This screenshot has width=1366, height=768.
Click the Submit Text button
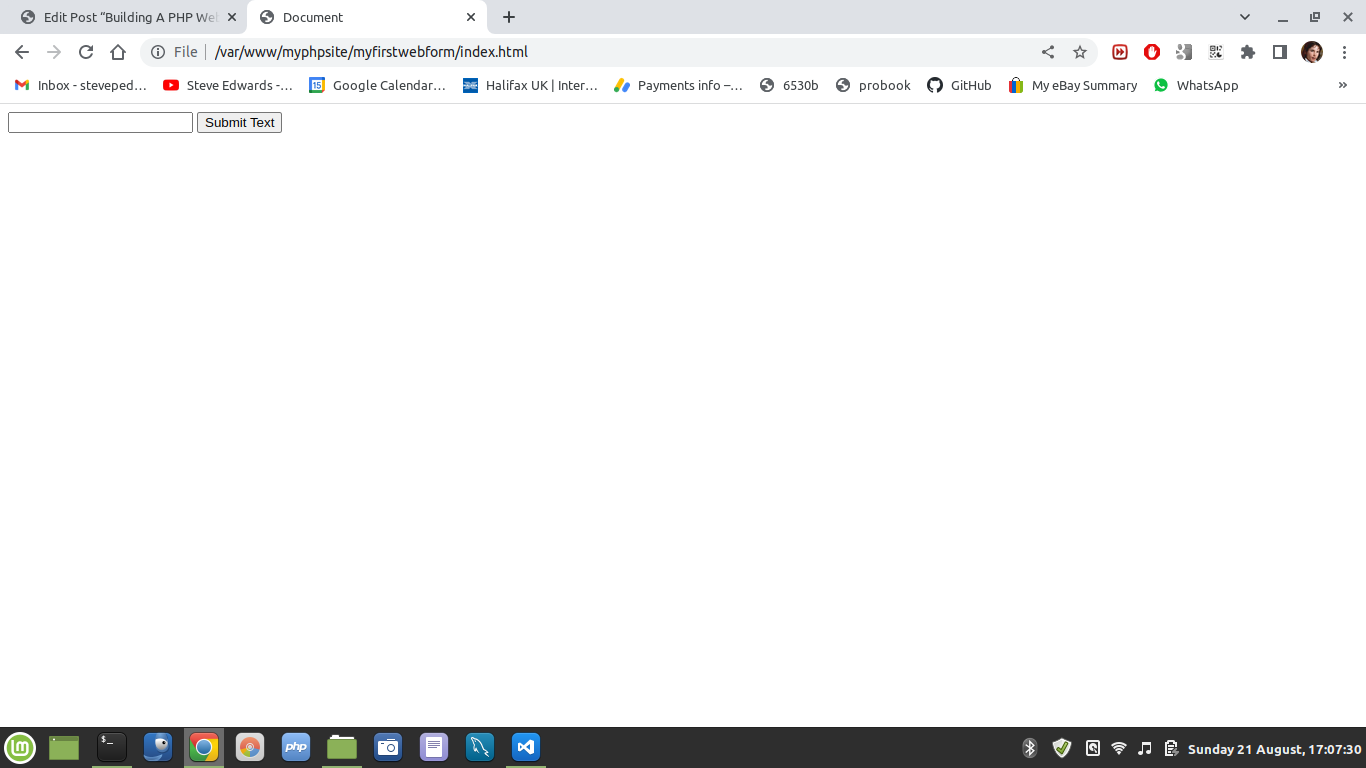pyautogui.click(x=239, y=122)
